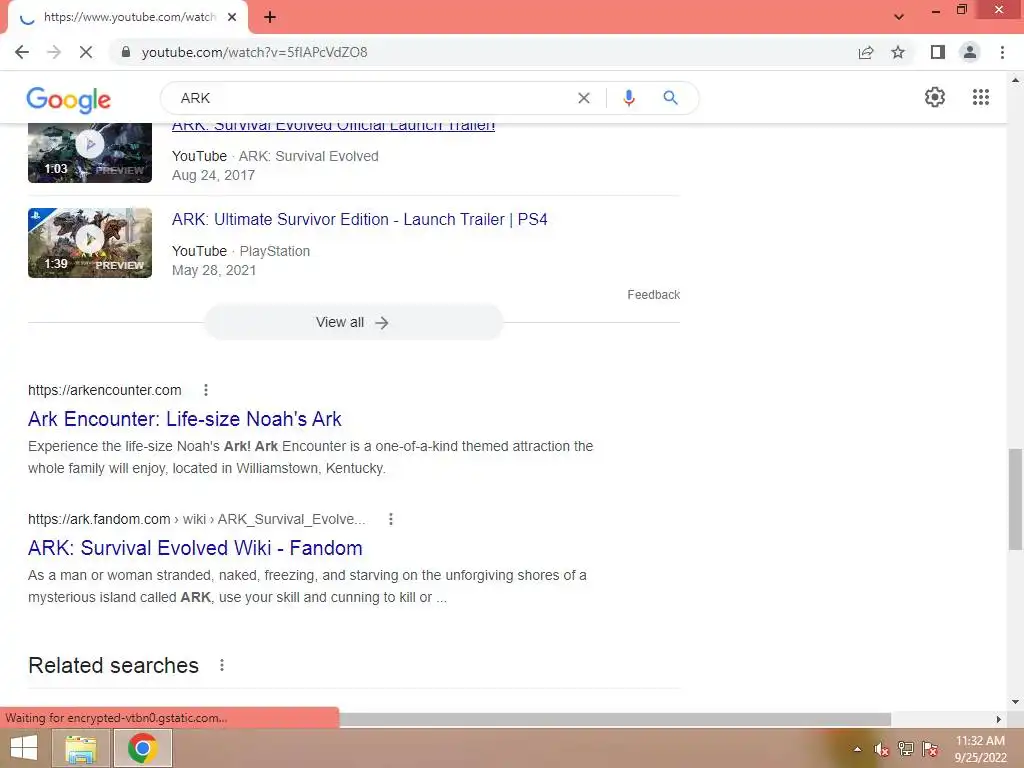Click the Chrome taskbar icon

click(x=142, y=748)
